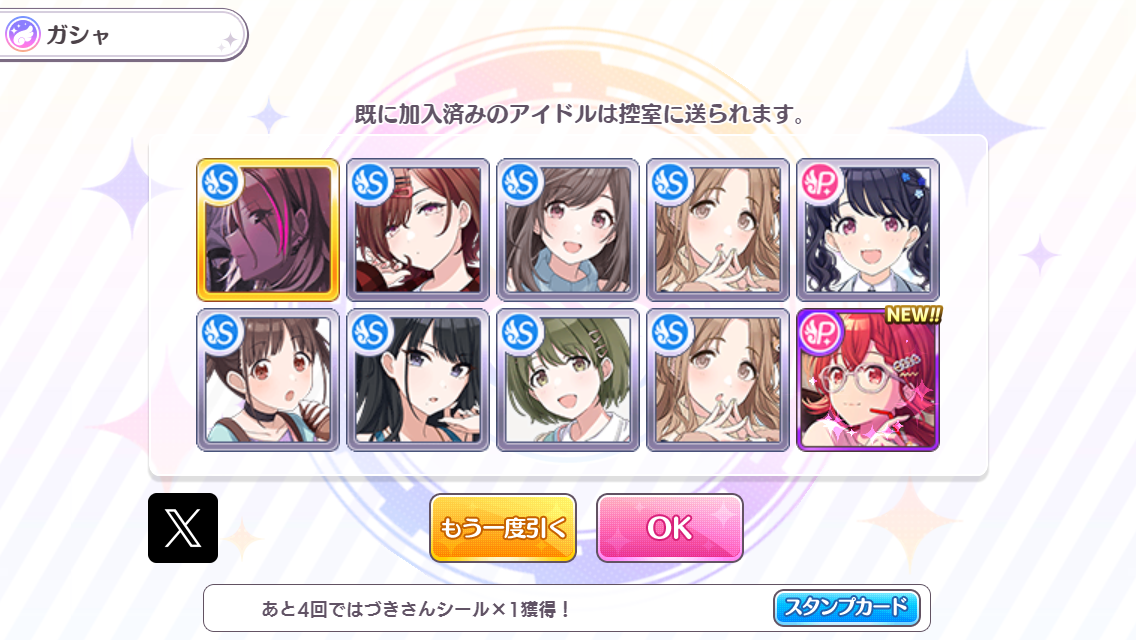
Task: Select the gold-framed dark idol card
Action: [268, 230]
